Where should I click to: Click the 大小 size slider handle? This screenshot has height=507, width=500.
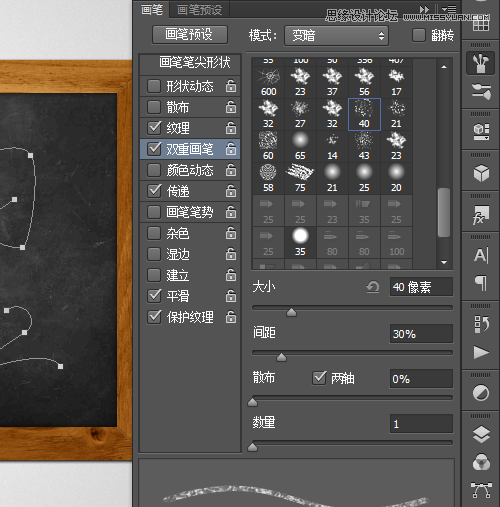click(291, 312)
